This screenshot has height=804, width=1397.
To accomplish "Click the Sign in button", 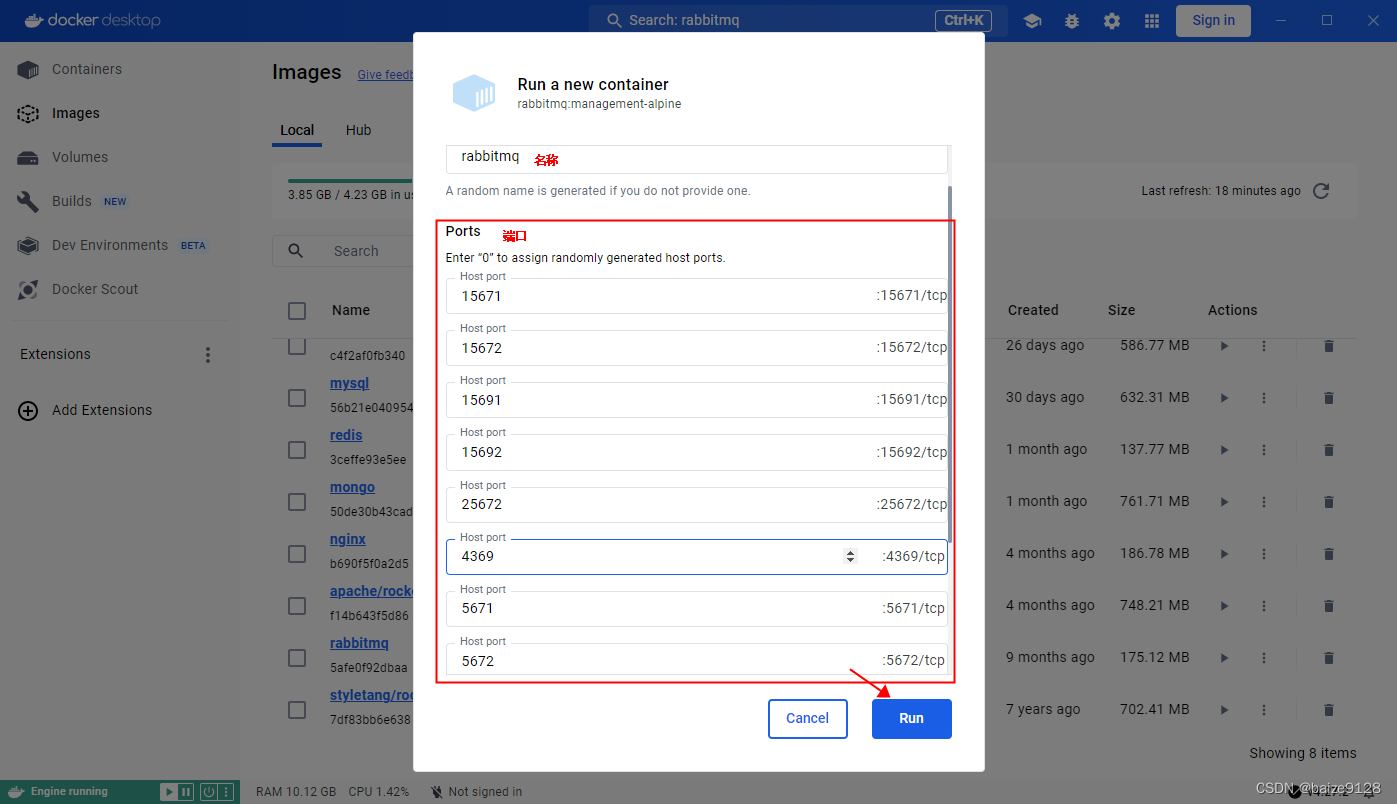I will tap(1213, 20).
